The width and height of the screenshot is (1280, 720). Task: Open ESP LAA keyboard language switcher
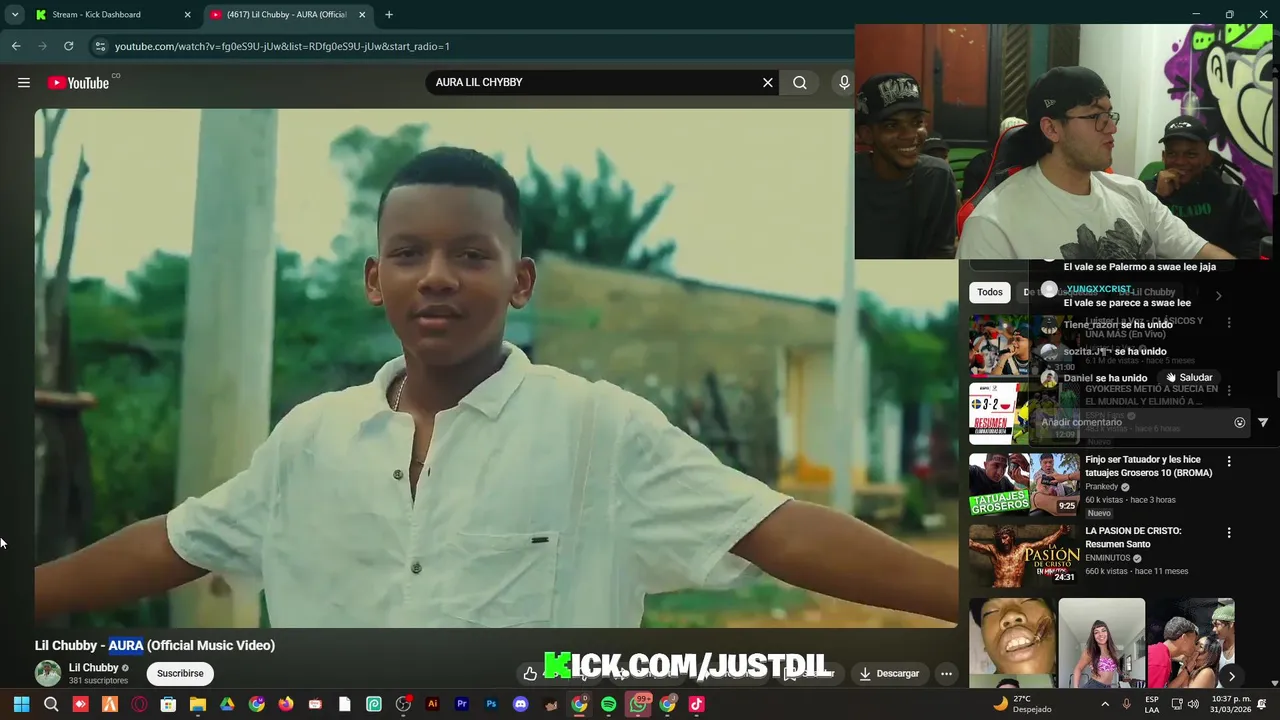coord(1152,704)
